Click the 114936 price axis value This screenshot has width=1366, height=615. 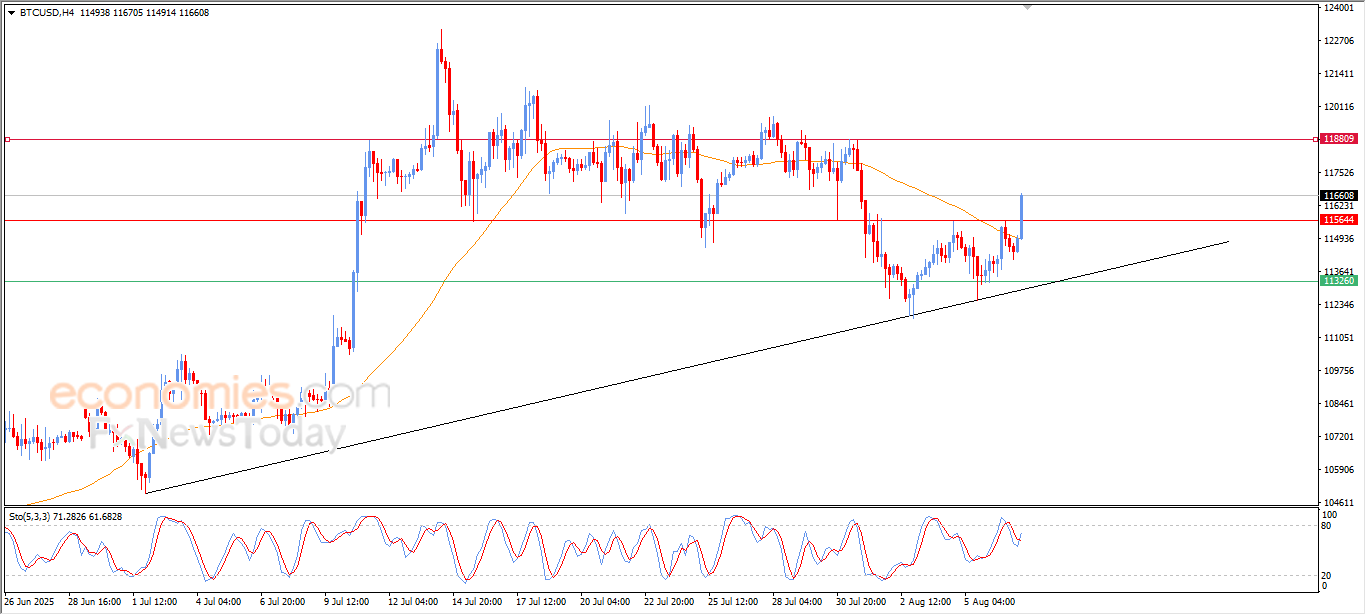1339,239
